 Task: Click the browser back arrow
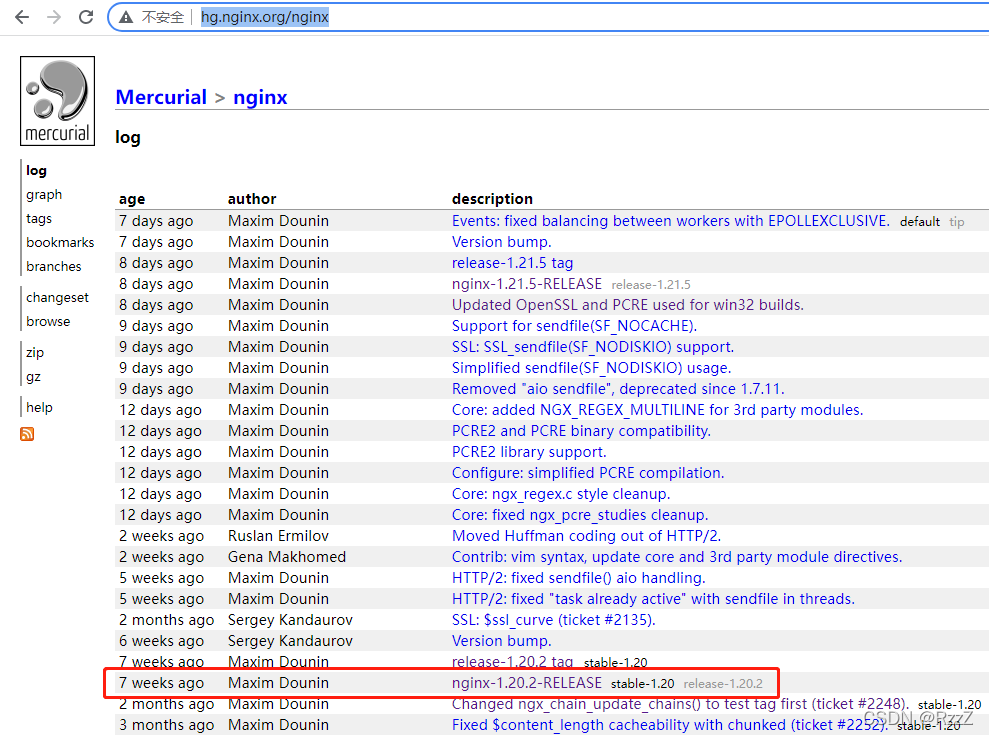[x=22, y=17]
